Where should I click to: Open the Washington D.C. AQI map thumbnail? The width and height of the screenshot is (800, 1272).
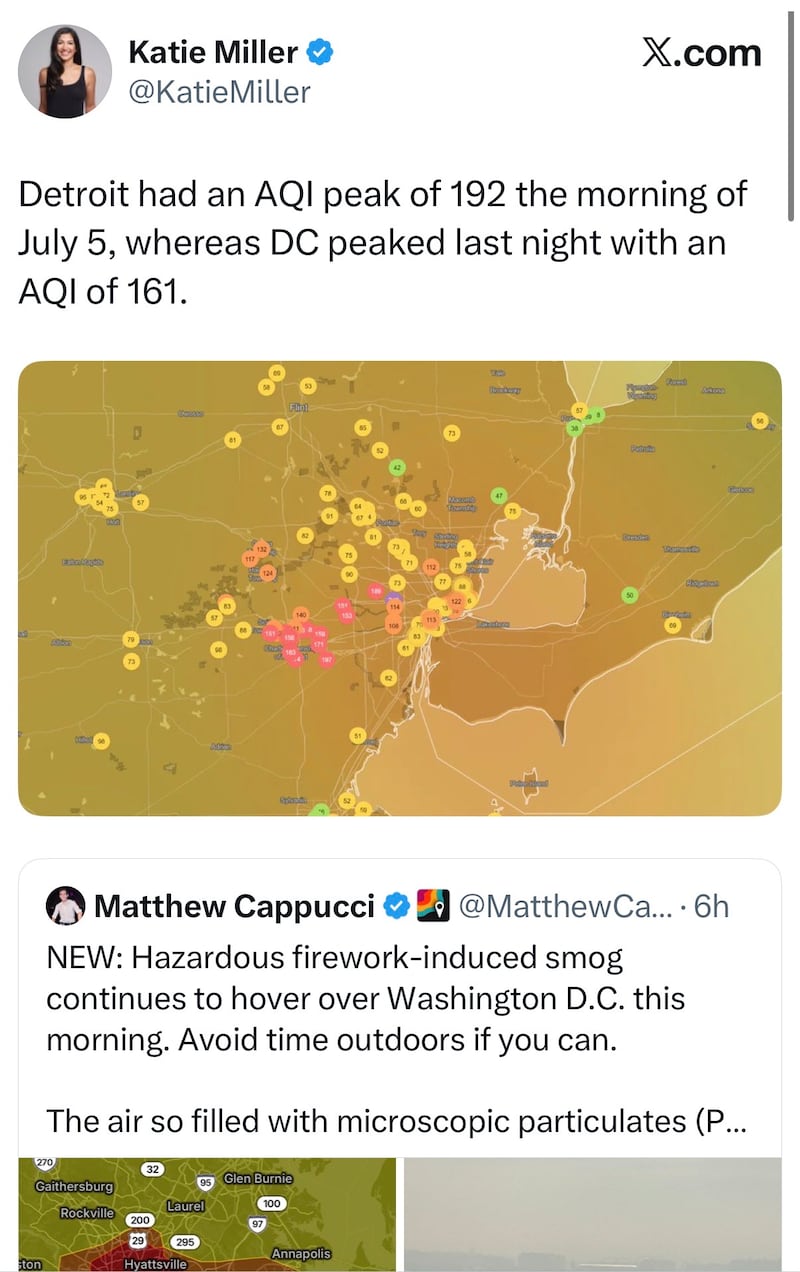(x=208, y=1215)
